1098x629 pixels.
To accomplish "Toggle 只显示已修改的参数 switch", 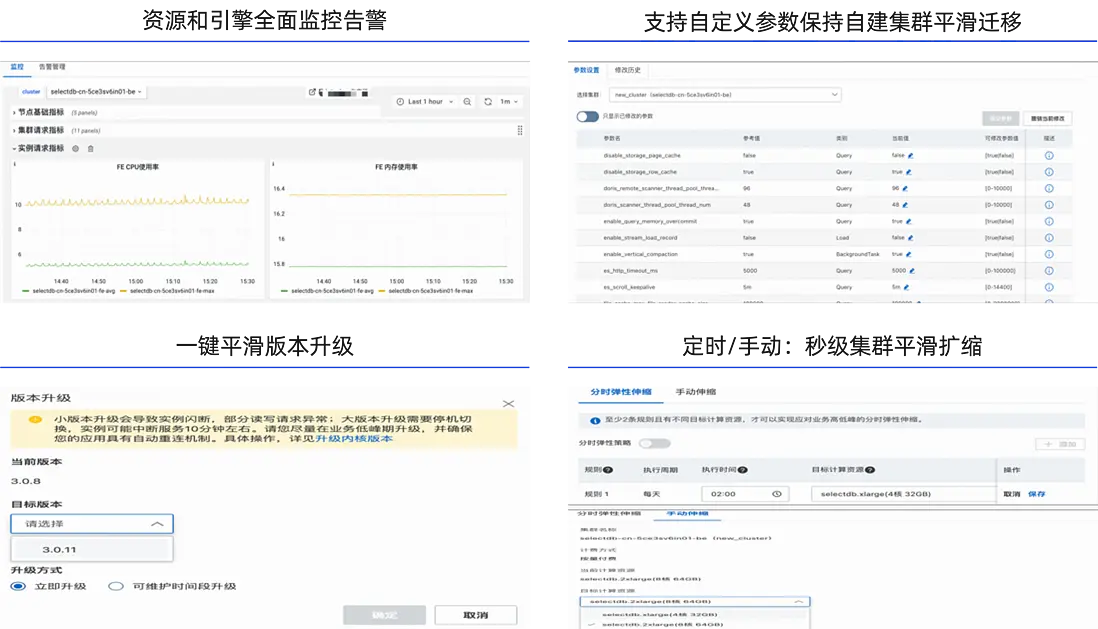I will tap(588, 116).
